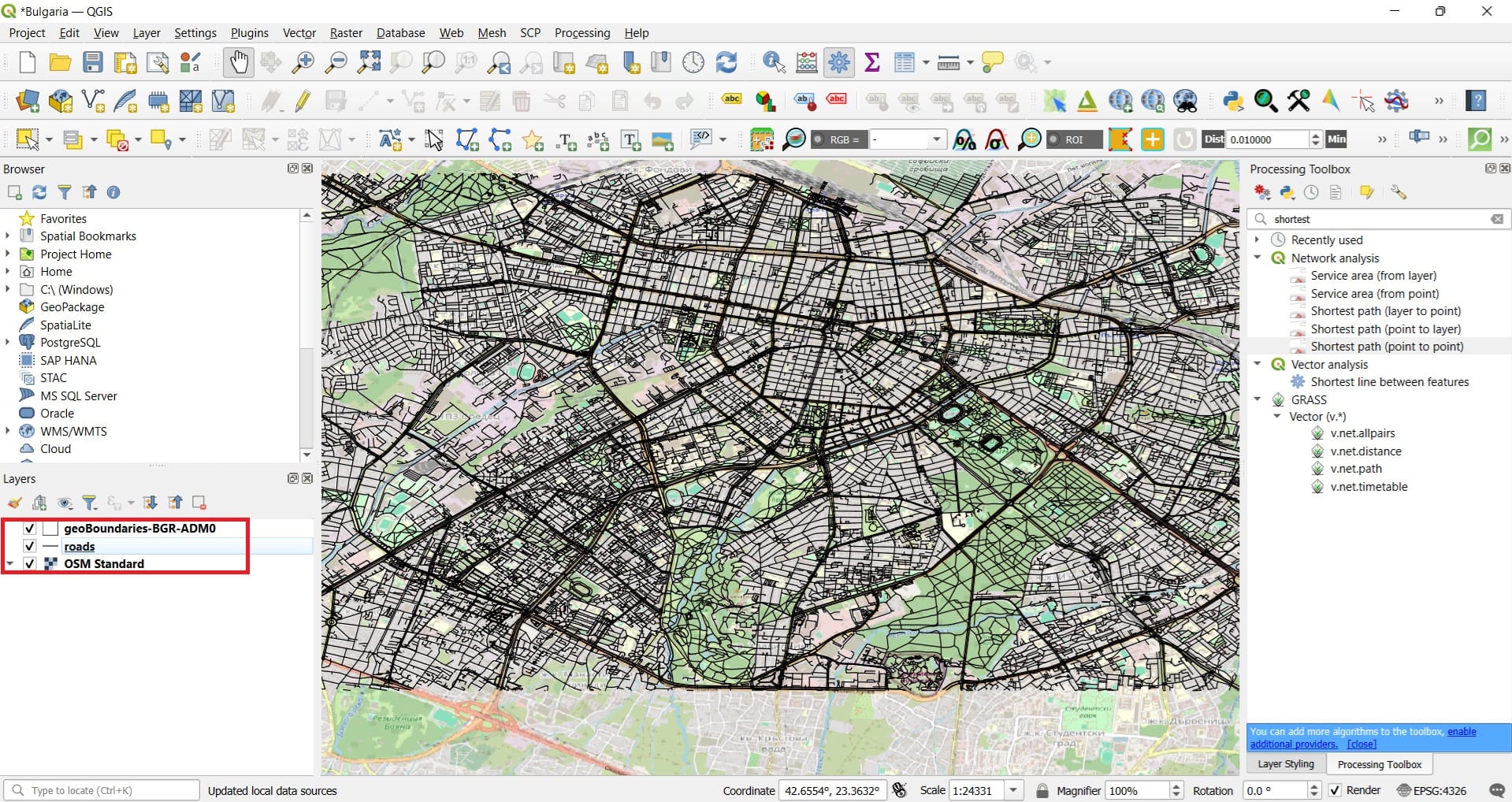Click Add Layer icon in Browser panel
This screenshot has height=802, width=1512.
click(x=14, y=192)
